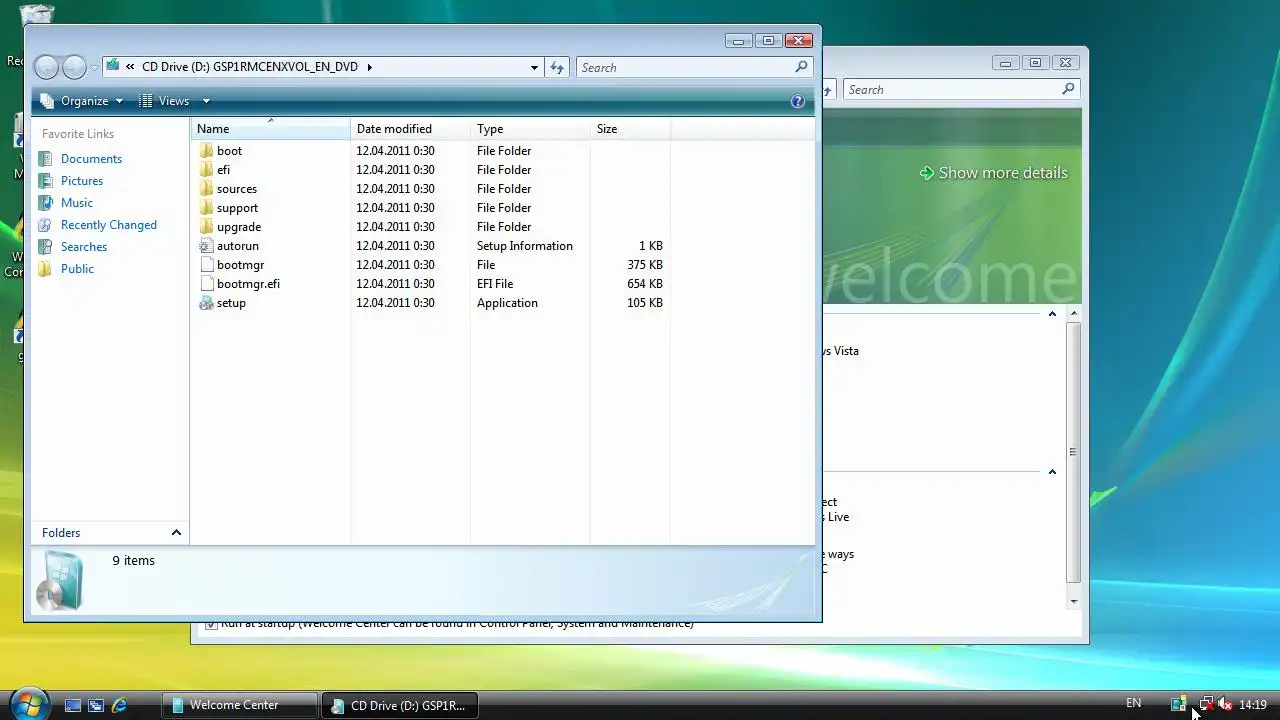
Task: Sort by the Size column header
Action: (630, 129)
